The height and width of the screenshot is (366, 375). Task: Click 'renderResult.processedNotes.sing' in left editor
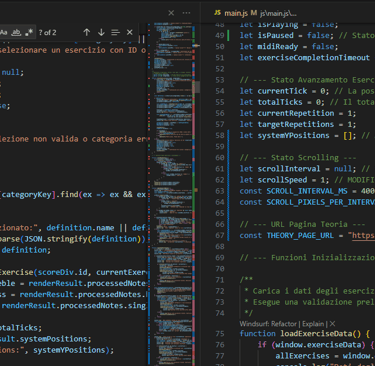[x=74, y=306]
